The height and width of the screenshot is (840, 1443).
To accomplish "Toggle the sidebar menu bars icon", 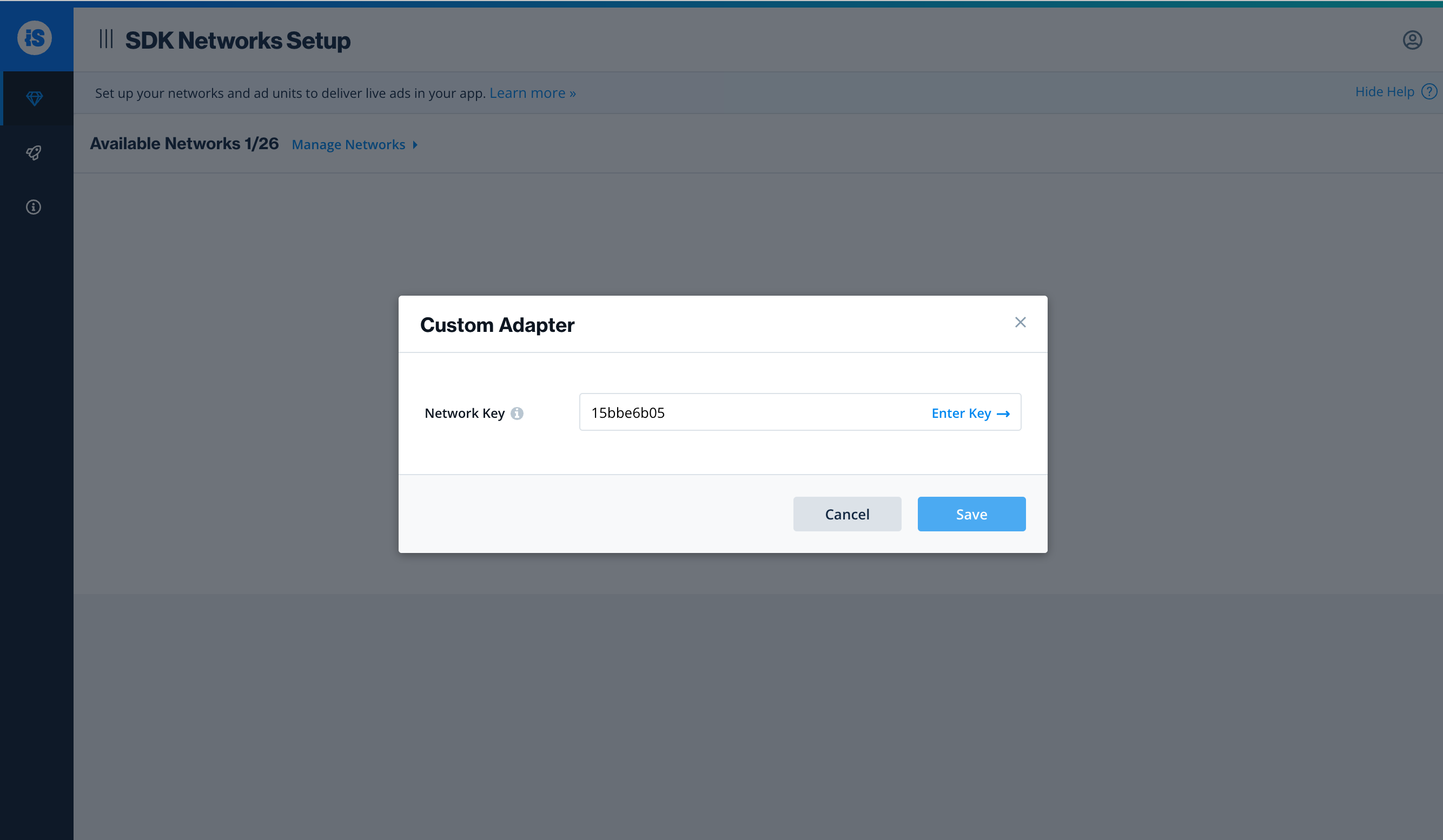I will click(x=106, y=39).
